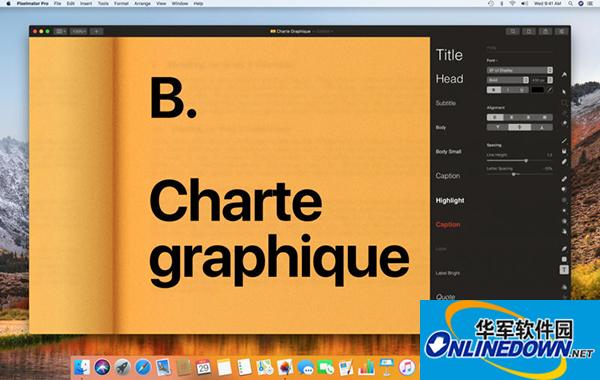The image size is (600, 380).
Task: Align text vertically to bottom
Action: click(x=542, y=127)
